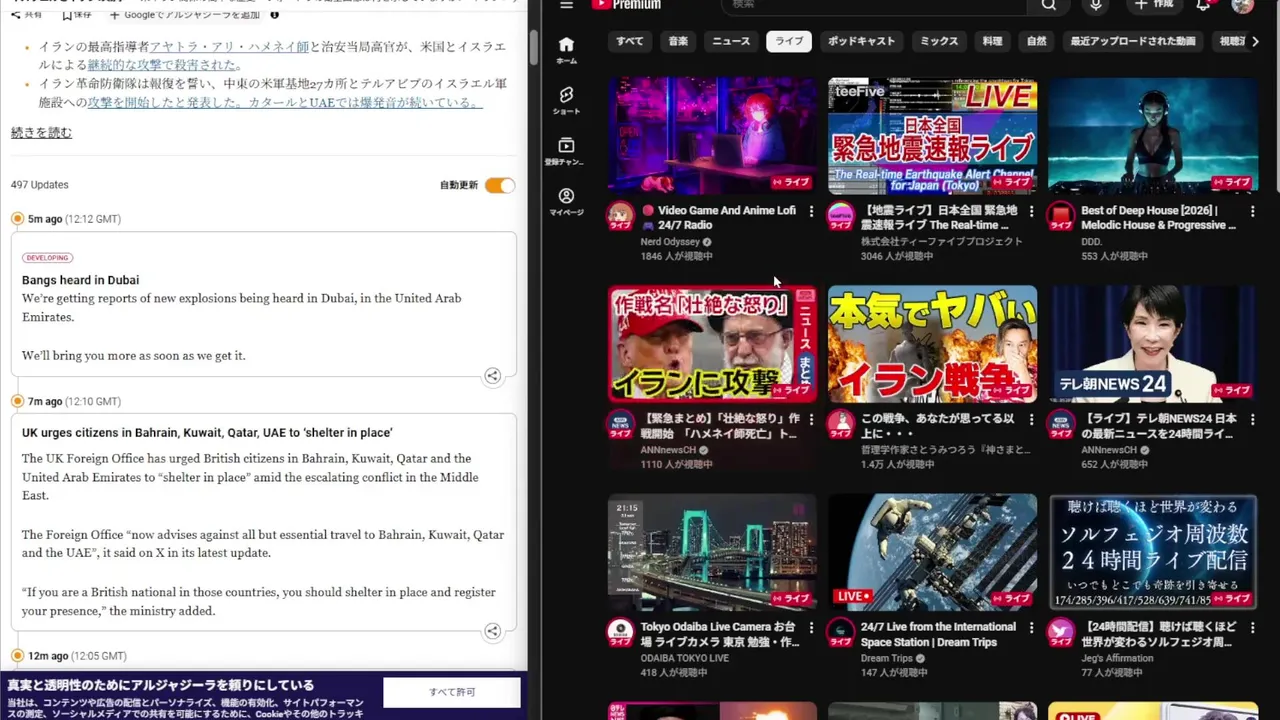This screenshot has height=720, width=1280.
Task: Click the YouTube search magnifier button
Action: coord(1048,5)
